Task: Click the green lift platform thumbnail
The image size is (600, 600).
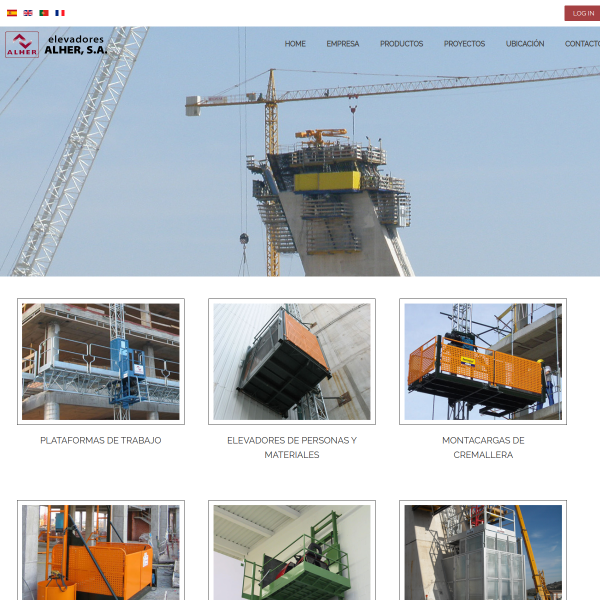Action: tap(292, 552)
